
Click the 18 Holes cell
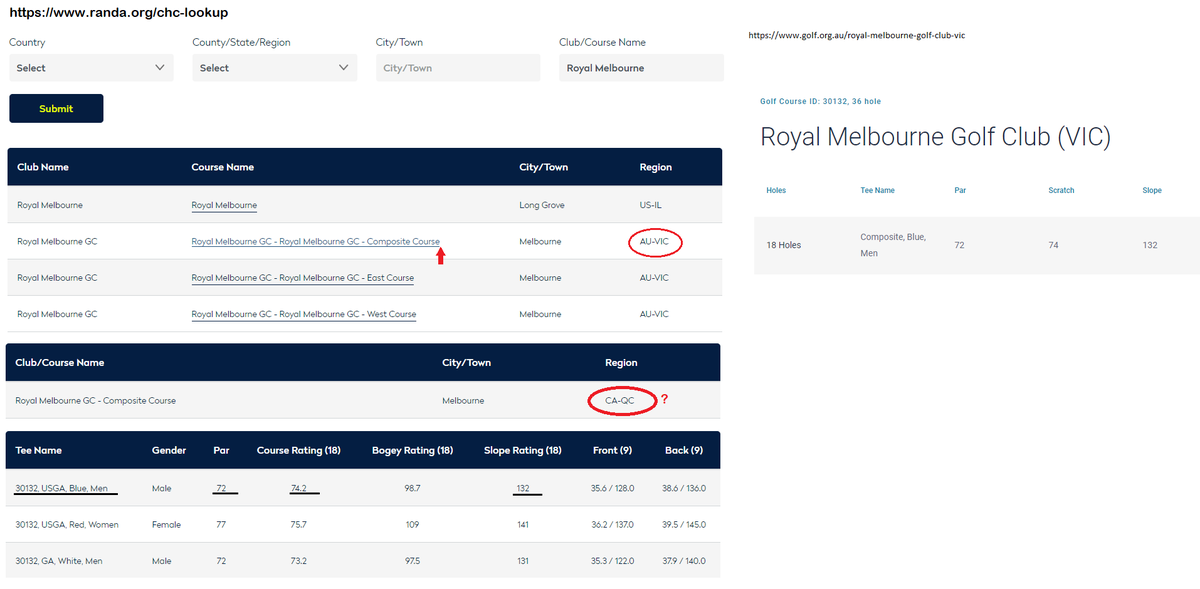point(783,245)
